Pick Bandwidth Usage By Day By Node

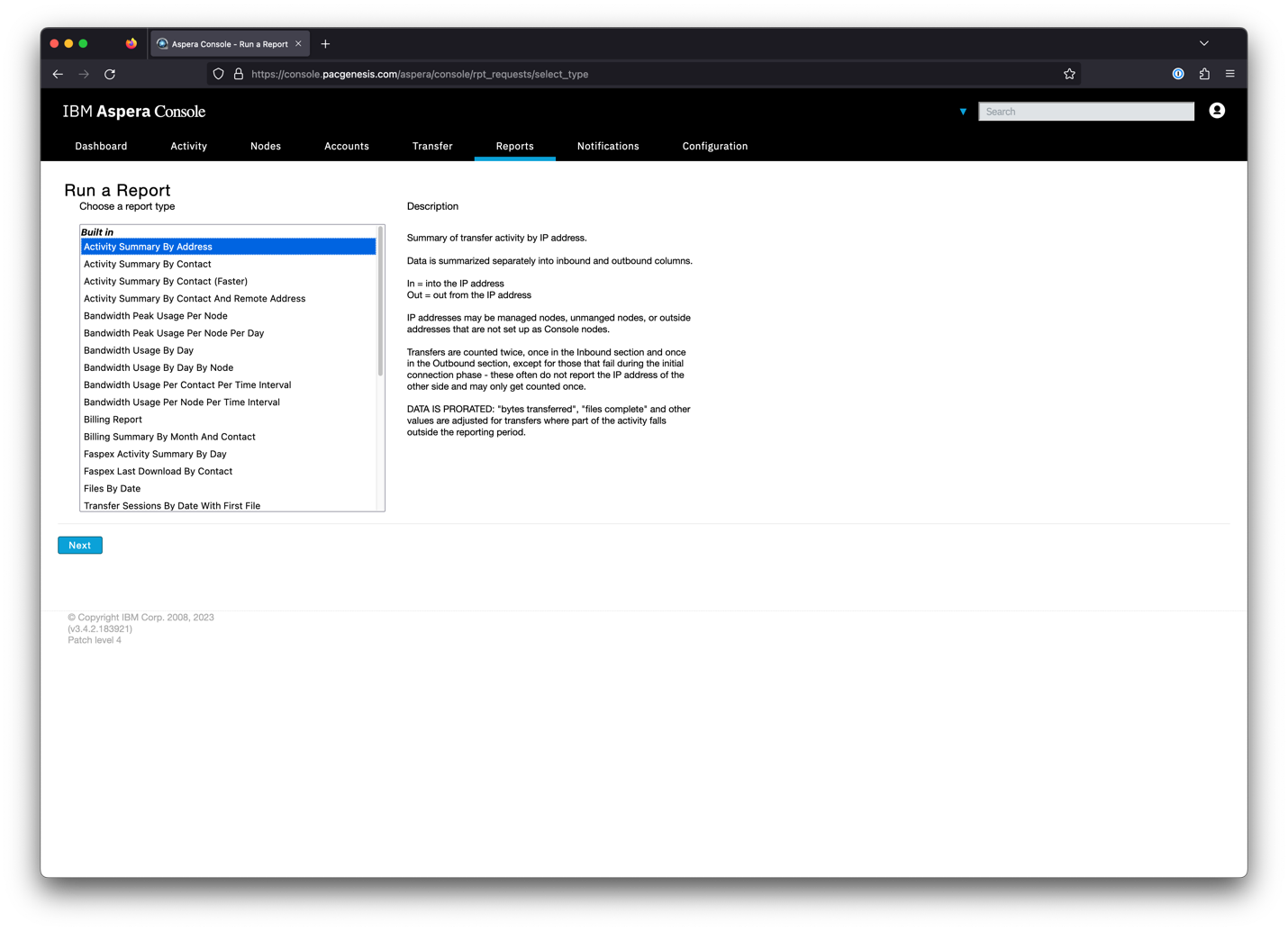228,367
